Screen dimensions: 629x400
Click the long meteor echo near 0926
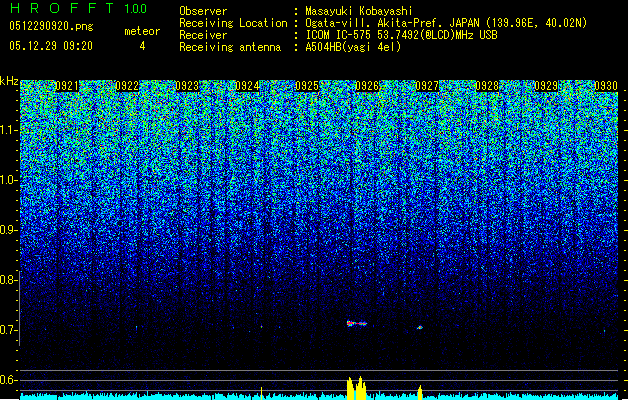point(357,323)
